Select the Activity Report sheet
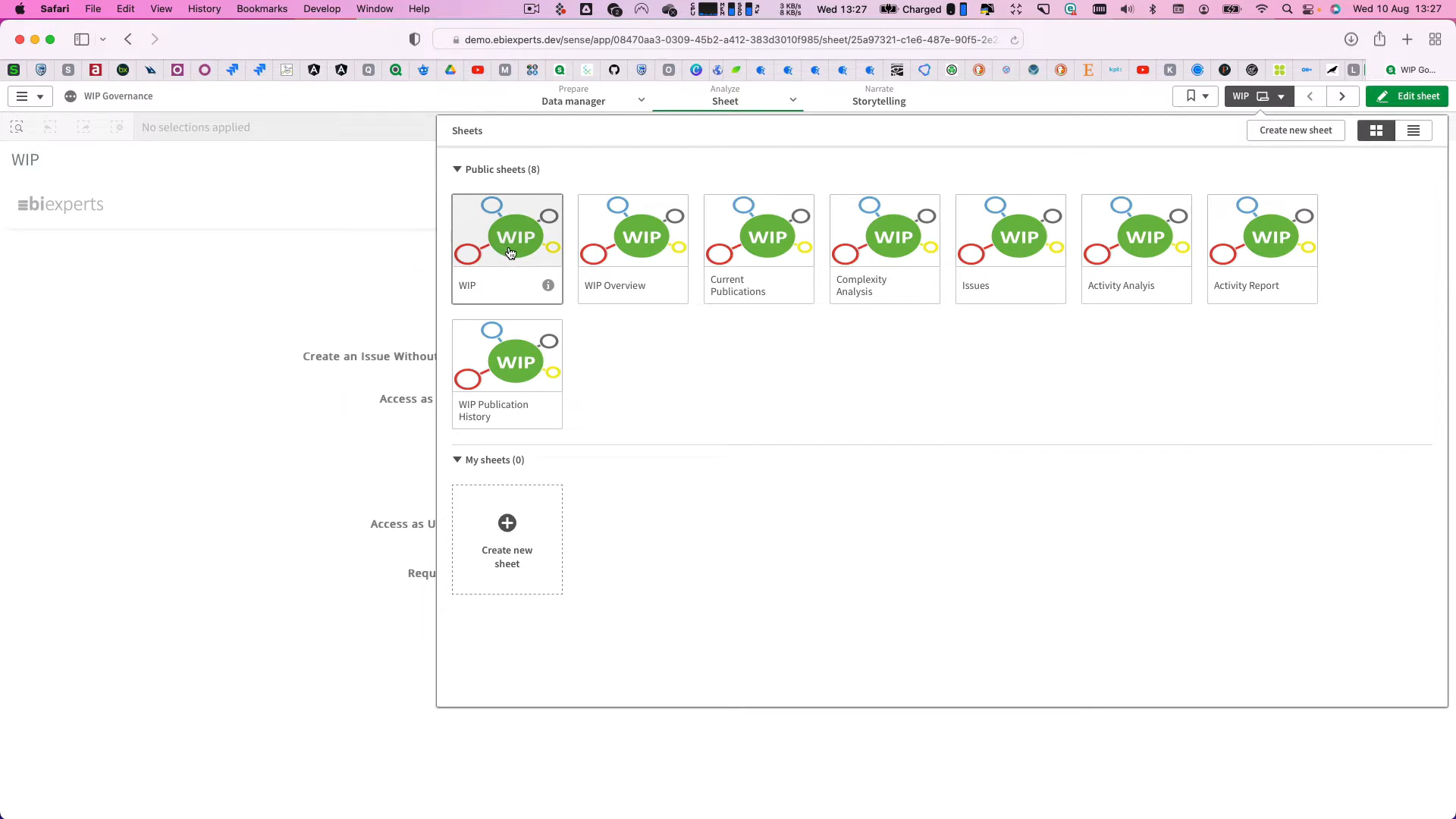1456x819 pixels. click(x=1262, y=248)
